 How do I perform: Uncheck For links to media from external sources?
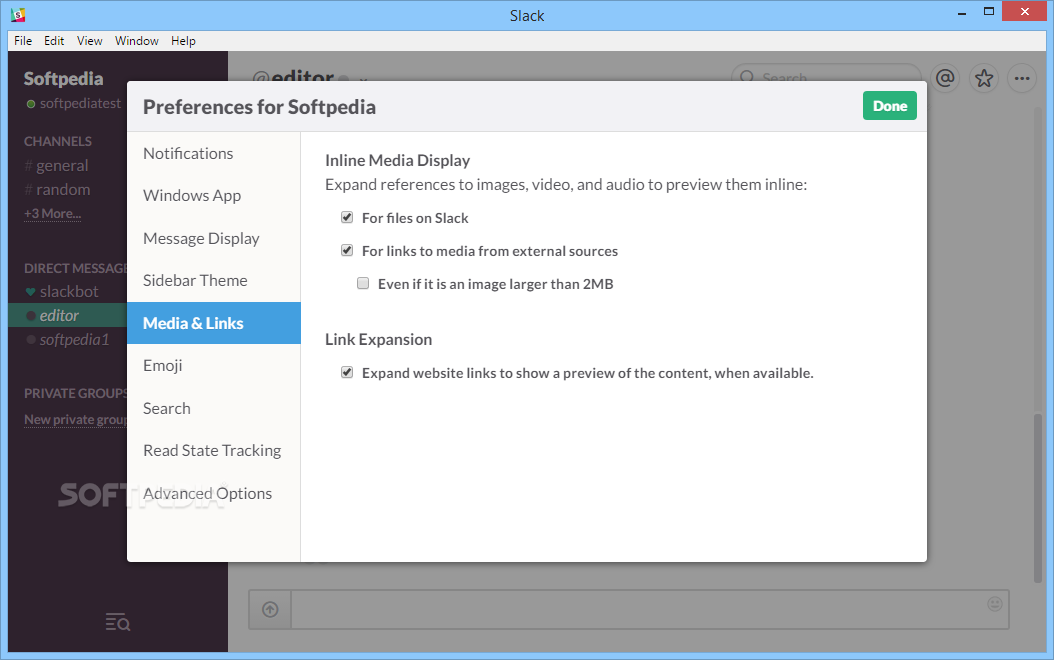click(347, 250)
